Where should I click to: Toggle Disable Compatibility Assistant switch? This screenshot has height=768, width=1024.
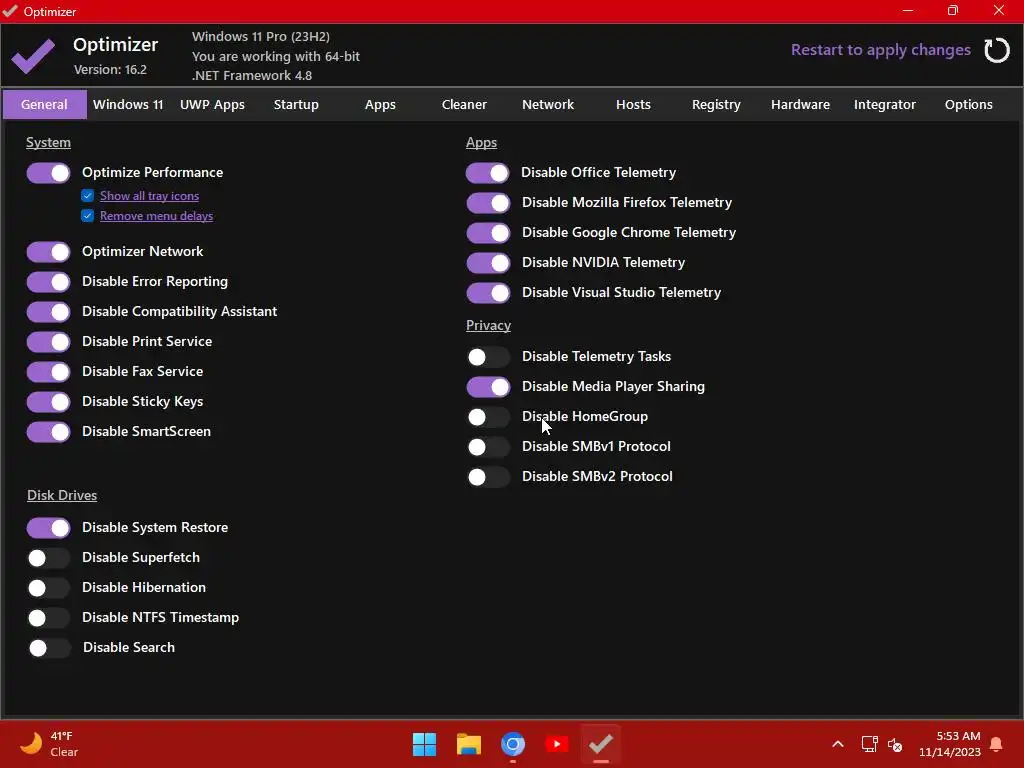point(48,312)
